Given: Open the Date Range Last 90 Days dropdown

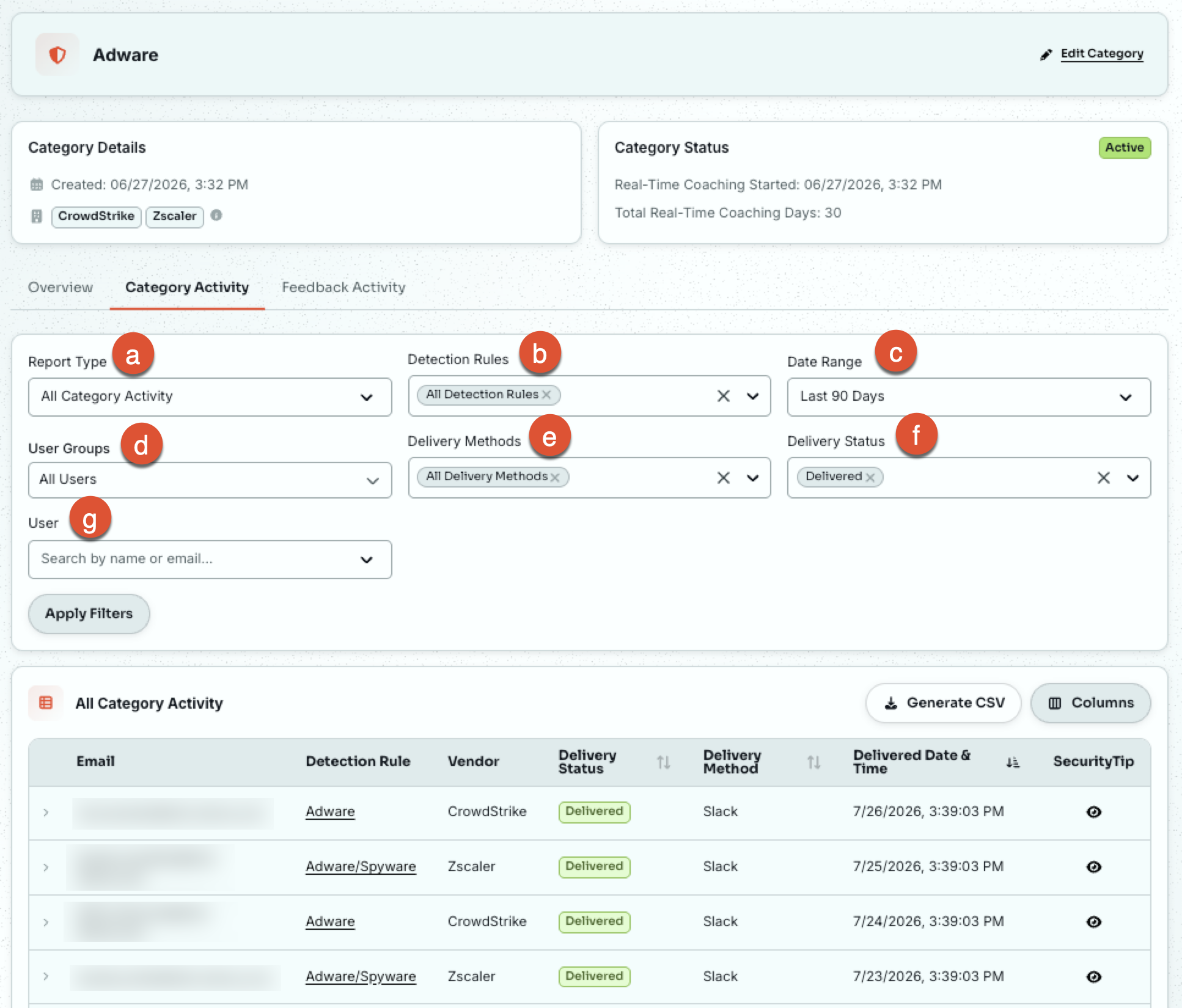Looking at the screenshot, I should tap(969, 397).
